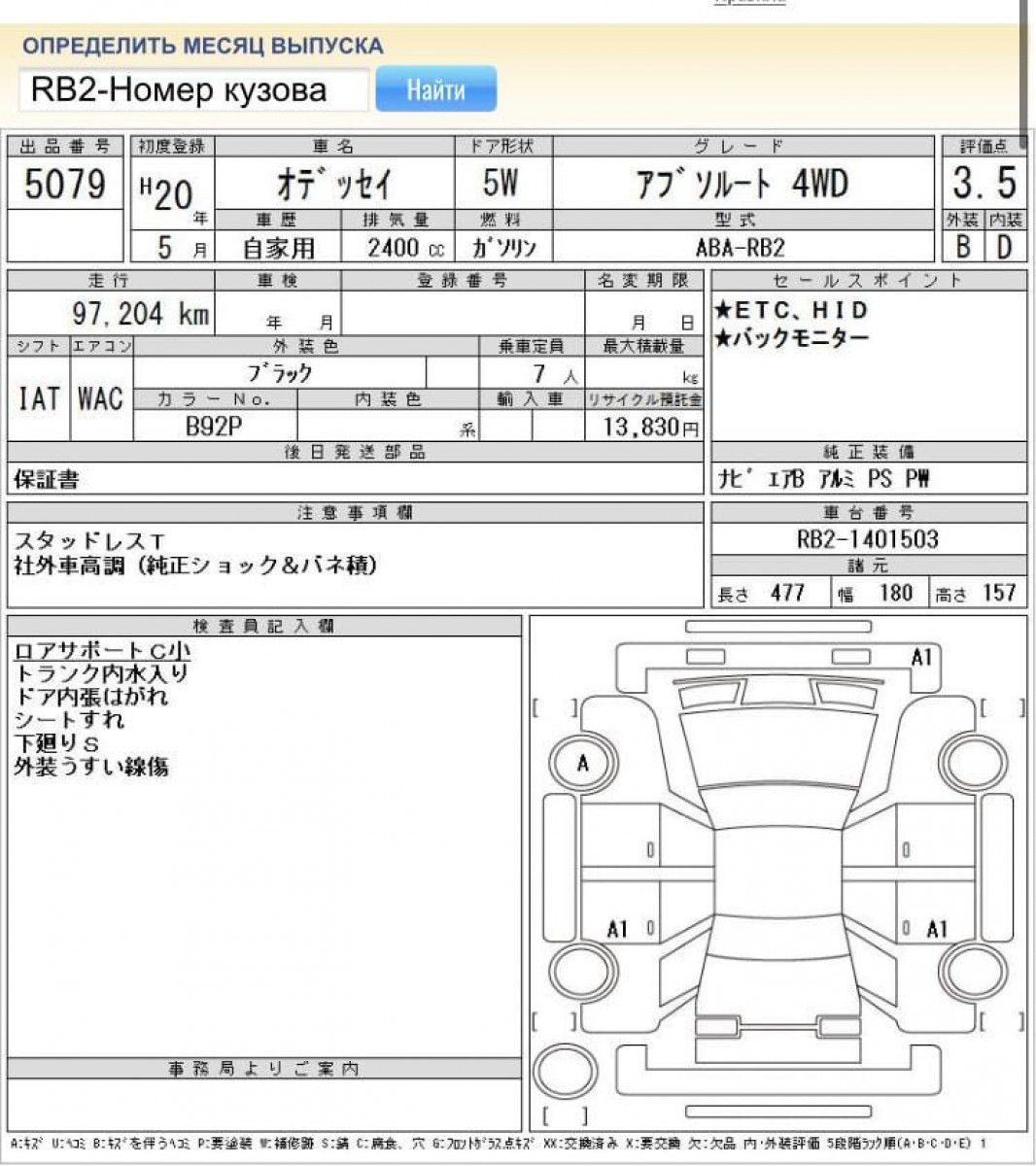Click the ドア内張はがれ inspector note
The image size is (1036, 1166).
pyautogui.click(x=91, y=697)
